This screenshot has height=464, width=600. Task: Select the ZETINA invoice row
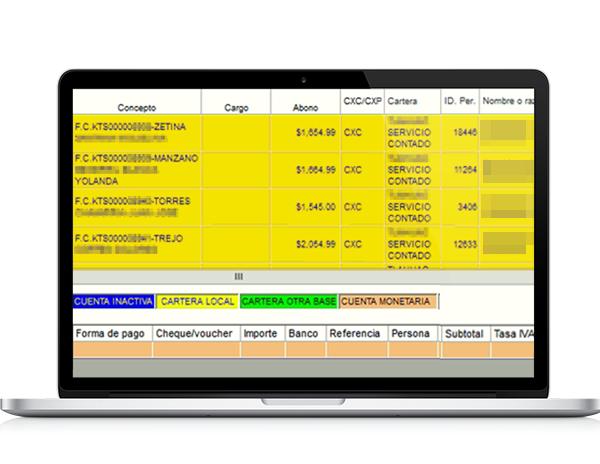coord(303,133)
